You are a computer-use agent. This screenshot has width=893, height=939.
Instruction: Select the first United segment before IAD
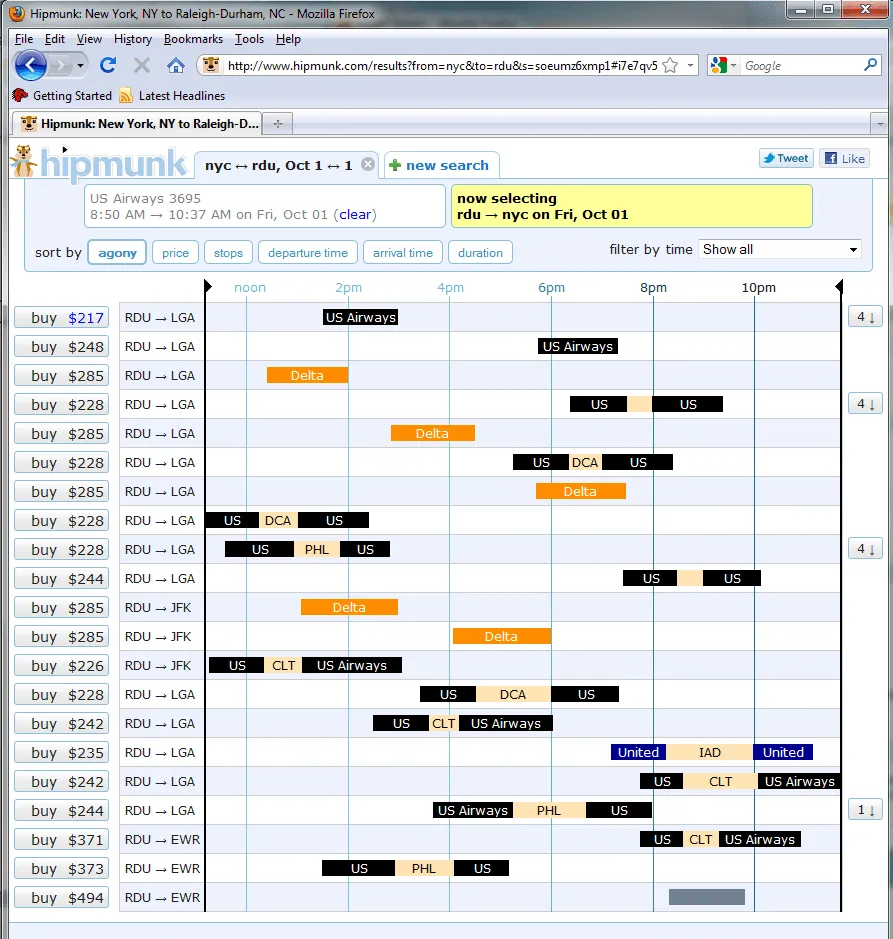[638, 752]
